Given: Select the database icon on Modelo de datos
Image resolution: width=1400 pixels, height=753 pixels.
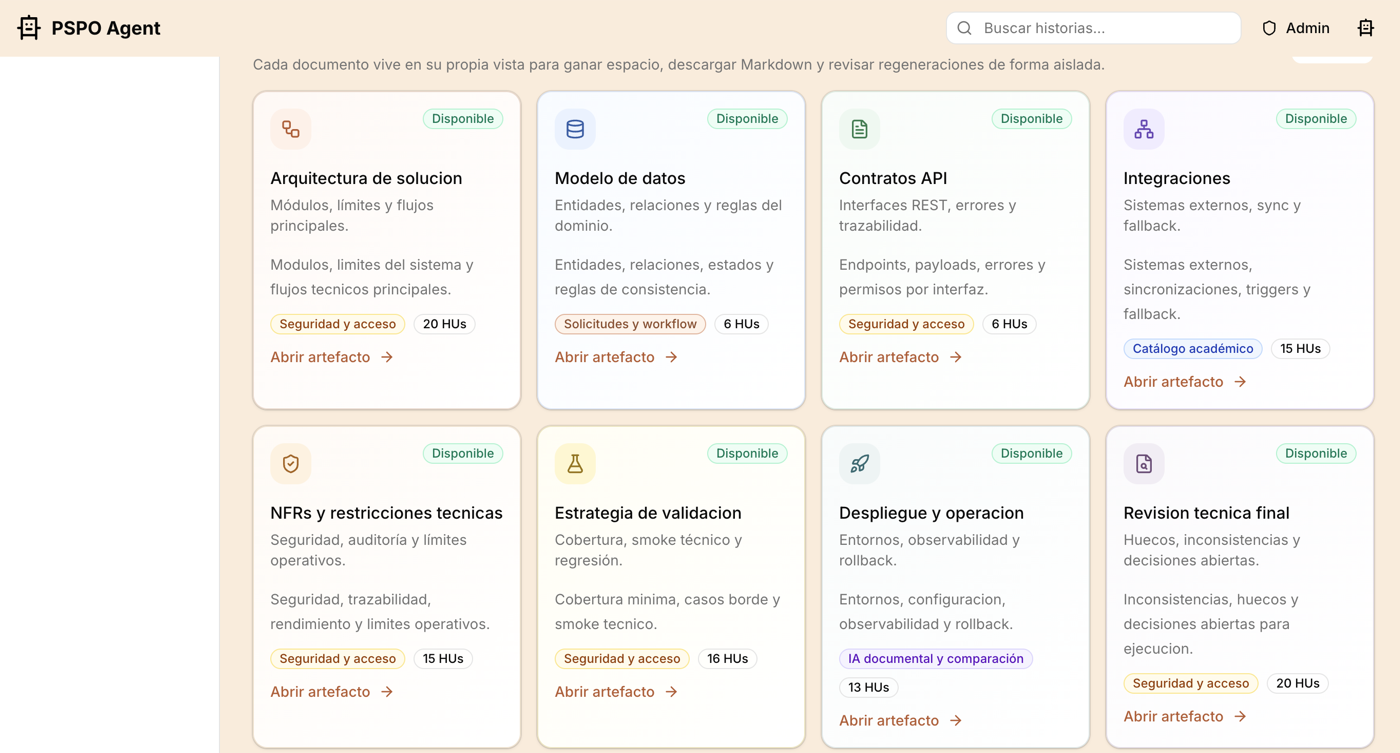Looking at the screenshot, I should (x=574, y=129).
